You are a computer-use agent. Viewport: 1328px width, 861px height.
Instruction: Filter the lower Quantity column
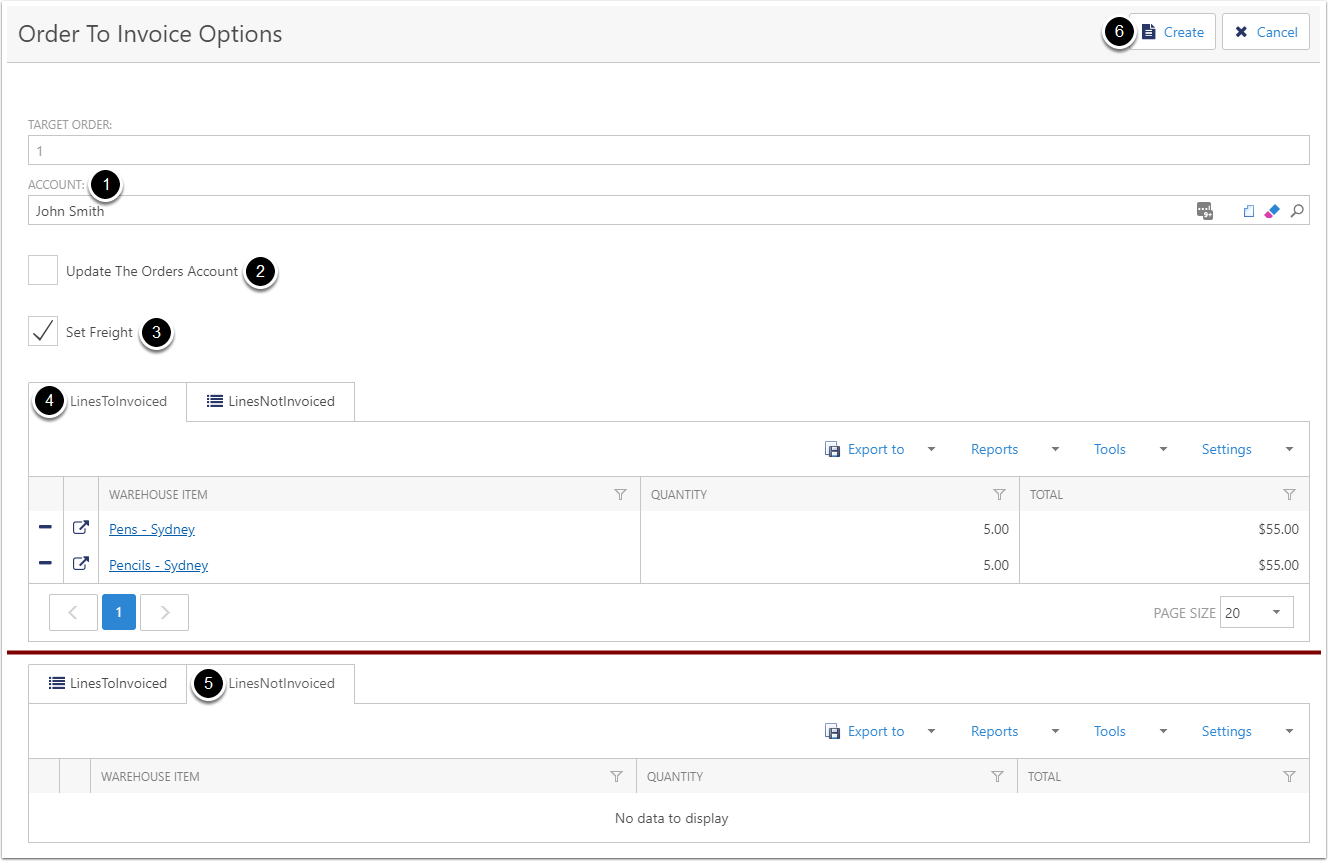coord(997,776)
